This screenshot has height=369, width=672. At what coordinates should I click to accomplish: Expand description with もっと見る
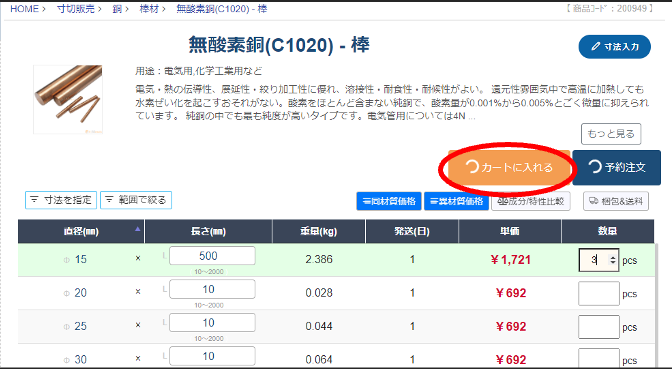(x=611, y=134)
